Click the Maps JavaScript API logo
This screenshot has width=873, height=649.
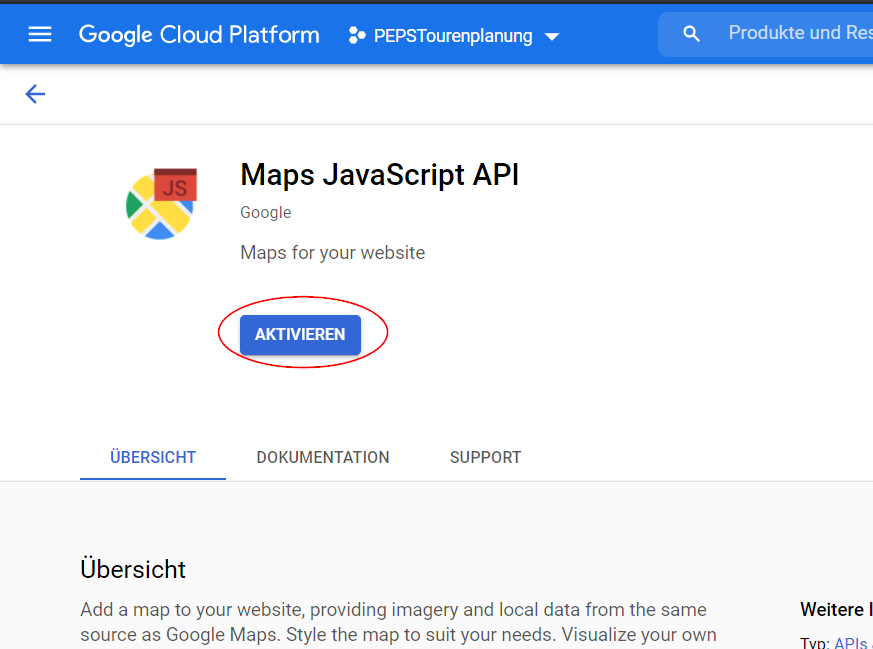[162, 204]
